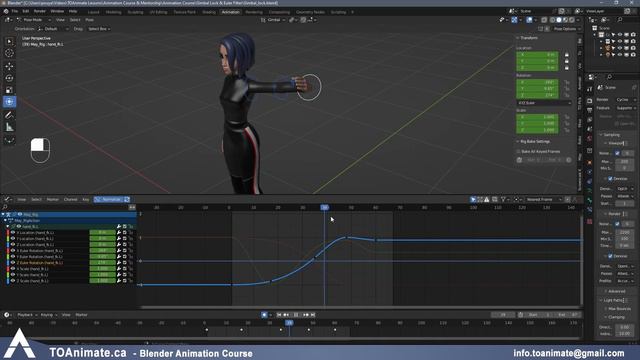Toggle viewport overlays icon
Image resolution: width=640 pixels, height=360 pixels.
click(529, 20)
